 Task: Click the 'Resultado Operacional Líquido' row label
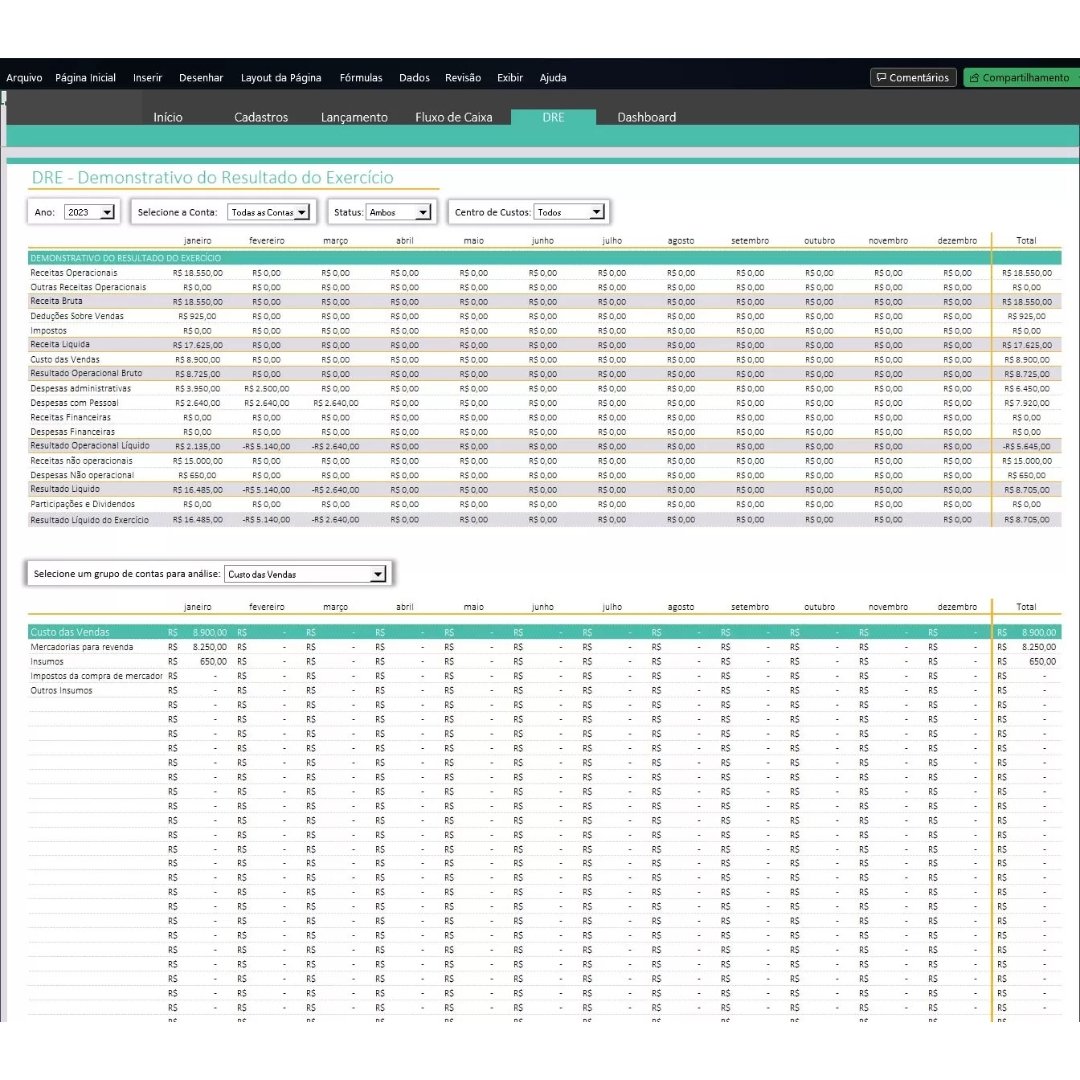(x=90, y=446)
